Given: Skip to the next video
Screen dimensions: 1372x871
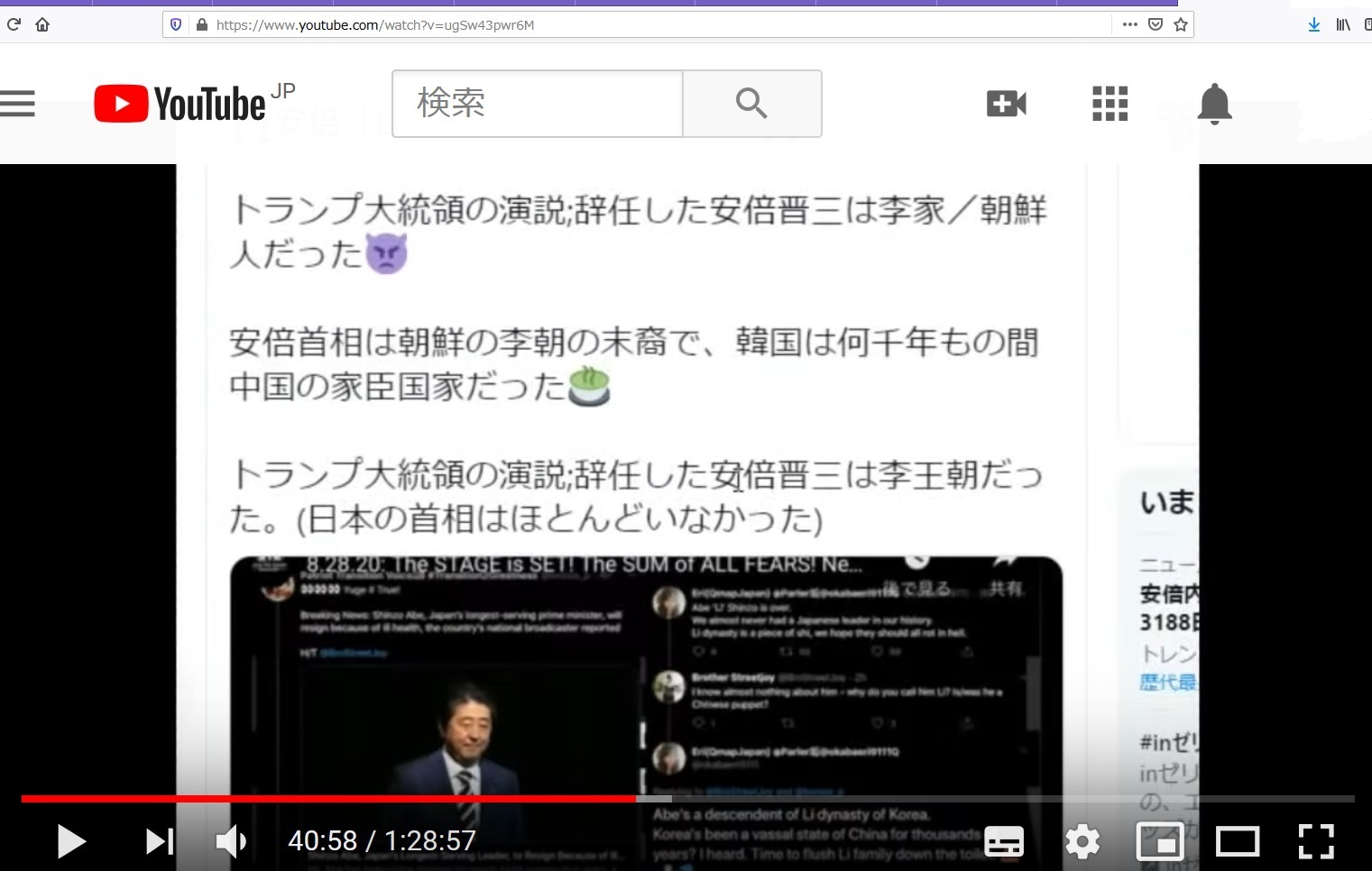Looking at the screenshot, I should (160, 841).
